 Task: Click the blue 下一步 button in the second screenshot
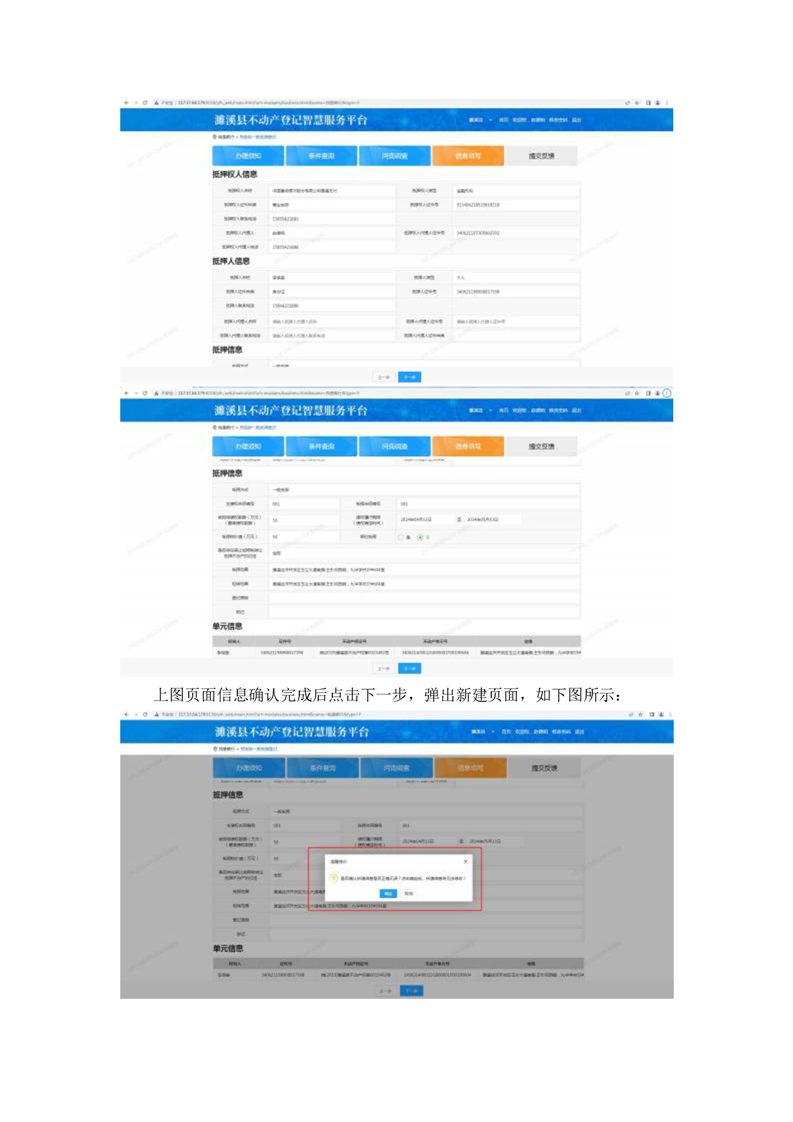tap(409, 668)
